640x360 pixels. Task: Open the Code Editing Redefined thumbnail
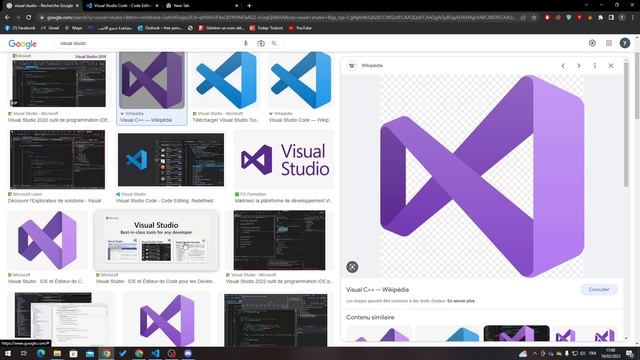point(171,160)
